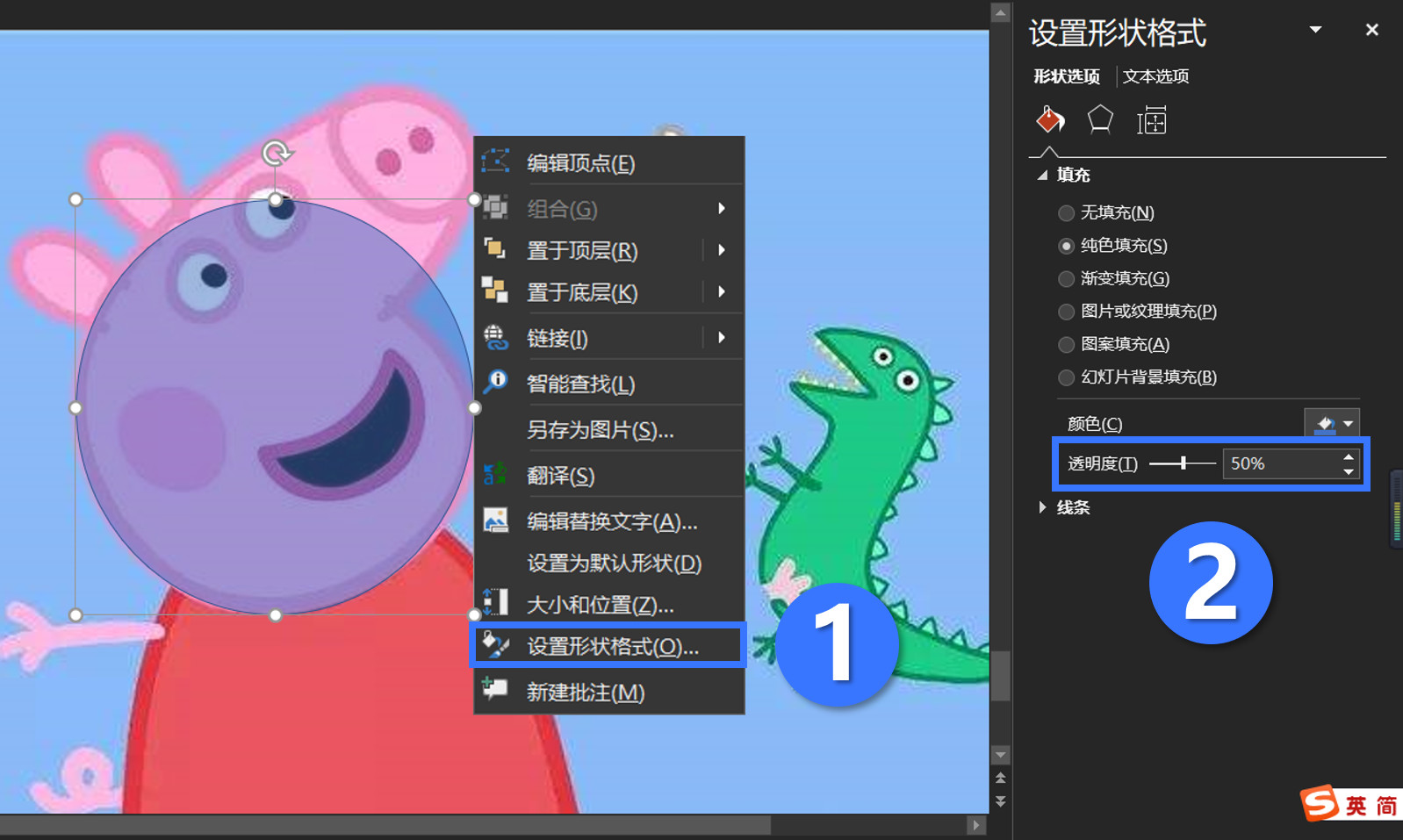Select the 纯色填充 (Solid fill) radio button
Screen dimensions: 1403x840
[1066, 246]
